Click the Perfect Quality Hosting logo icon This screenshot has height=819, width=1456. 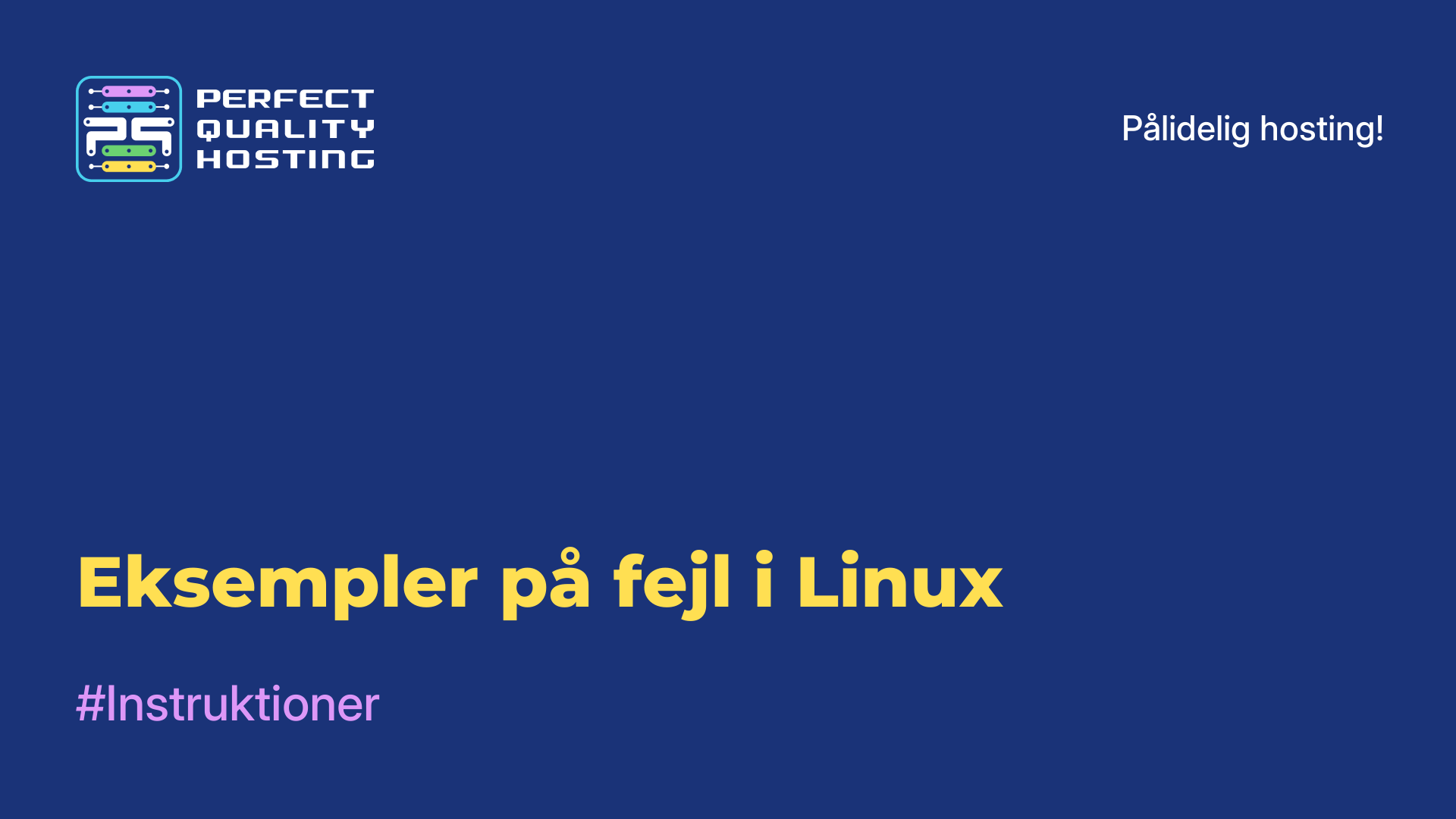click(x=127, y=128)
